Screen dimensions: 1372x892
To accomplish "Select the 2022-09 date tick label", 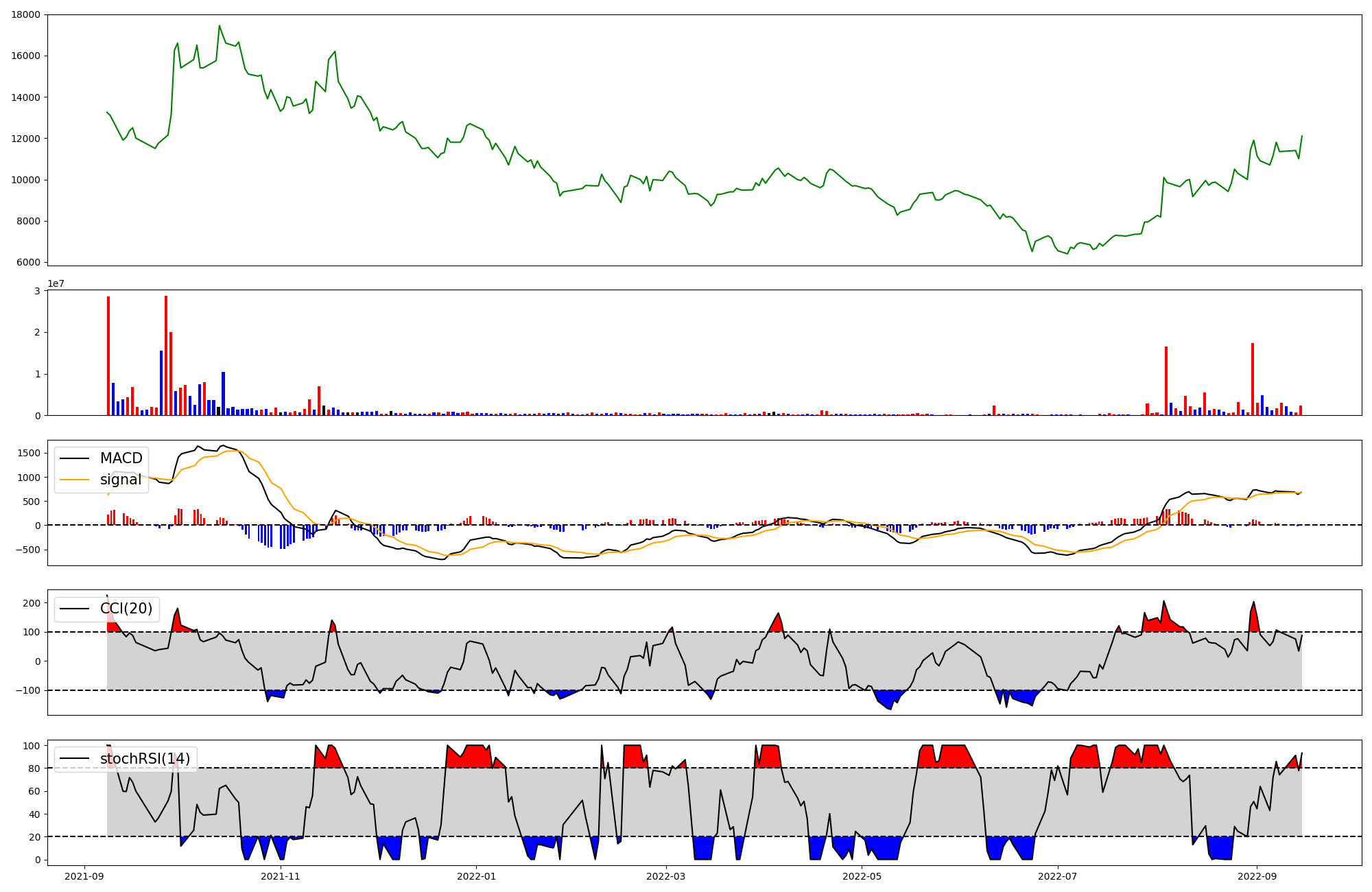I will (1257, 876).
